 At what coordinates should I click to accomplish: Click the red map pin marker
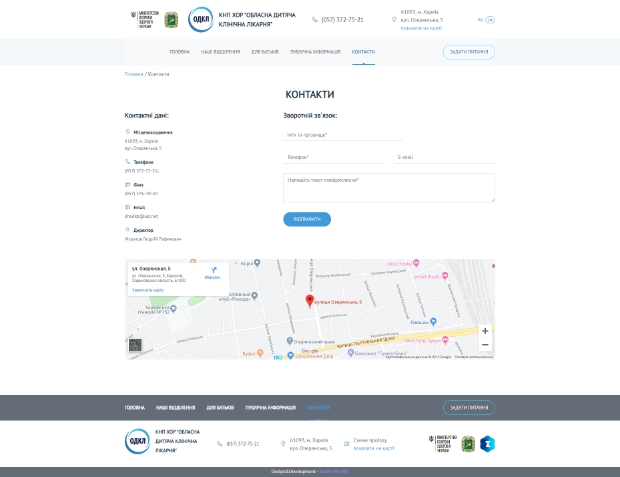309,300
